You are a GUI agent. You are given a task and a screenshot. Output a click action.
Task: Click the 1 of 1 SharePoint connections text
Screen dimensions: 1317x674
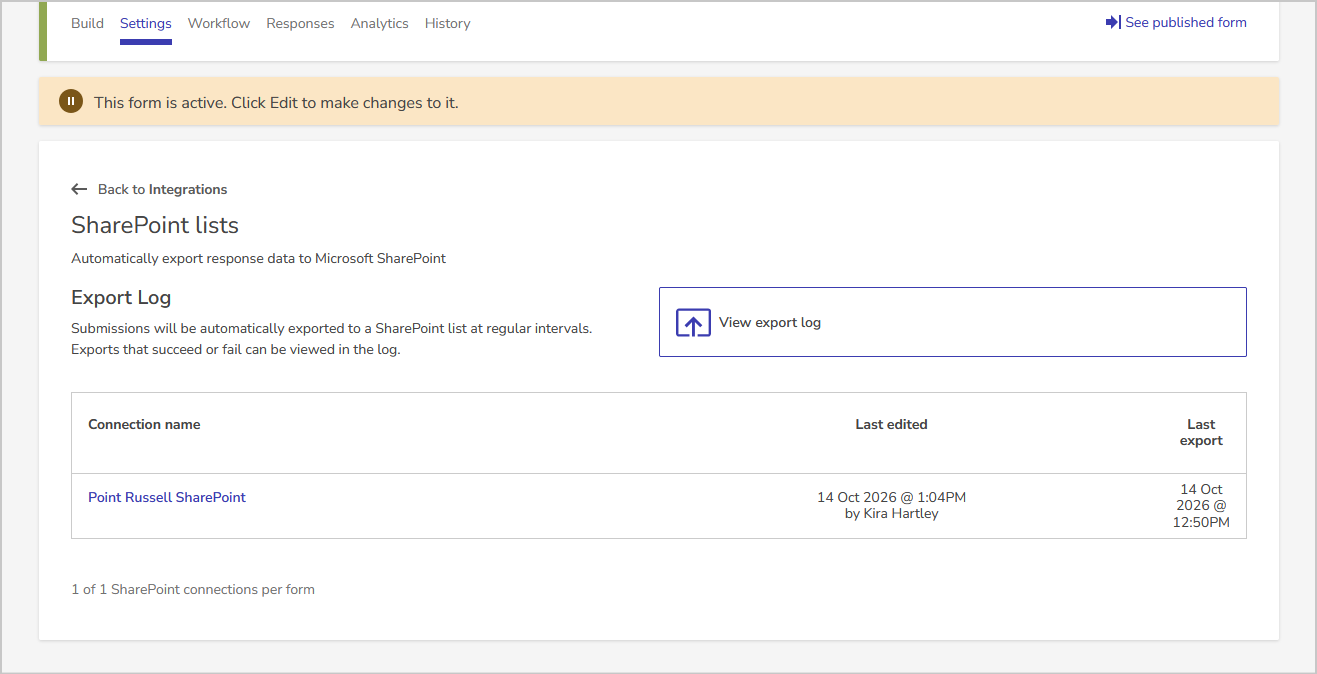(x=193, y=589)
